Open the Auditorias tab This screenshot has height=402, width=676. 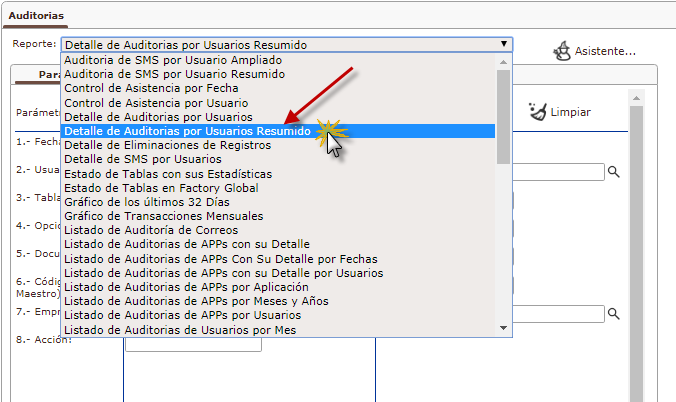click(x=36, y=17)
